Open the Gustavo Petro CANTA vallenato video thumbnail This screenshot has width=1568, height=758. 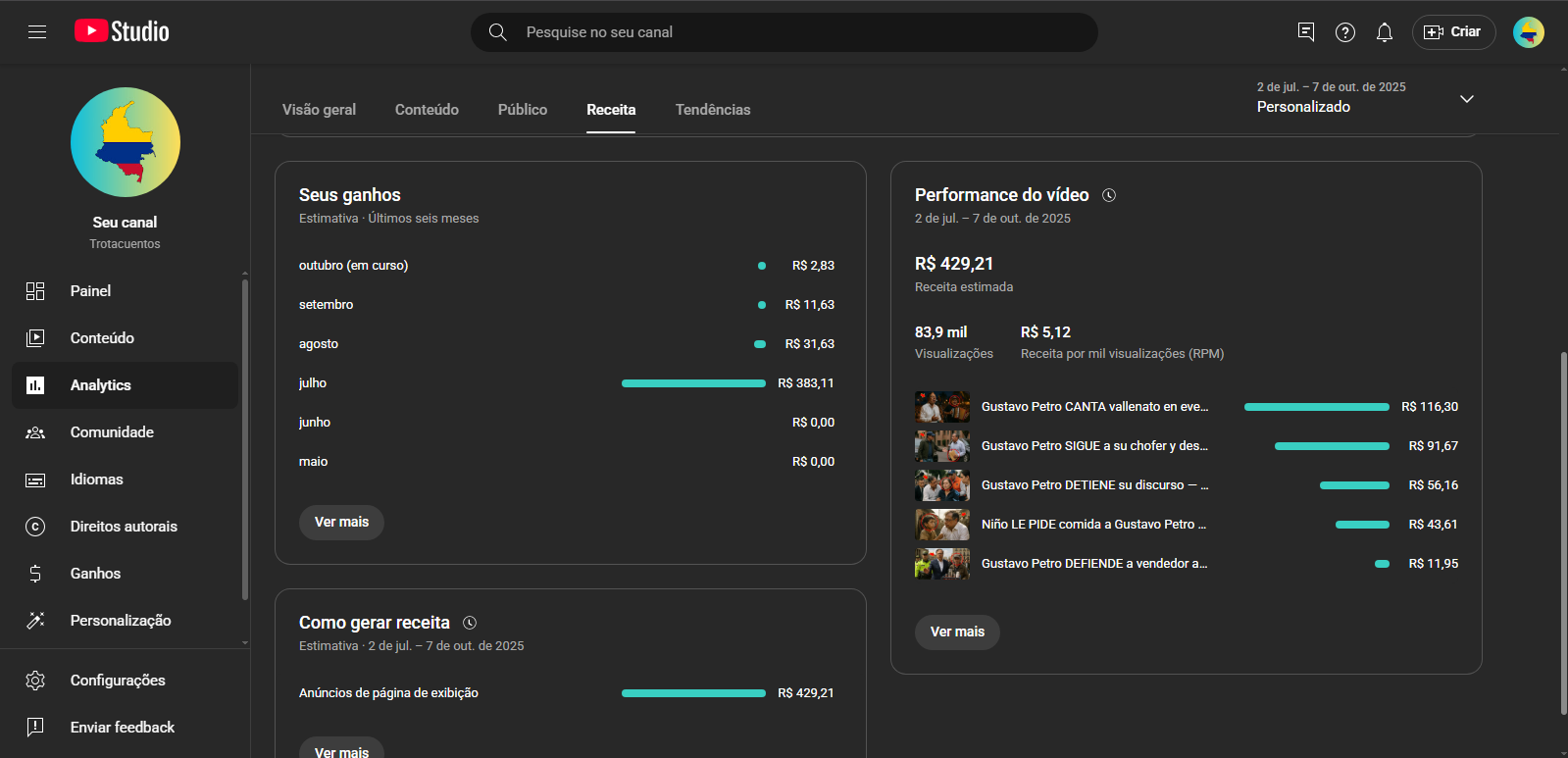coord(941,407)
